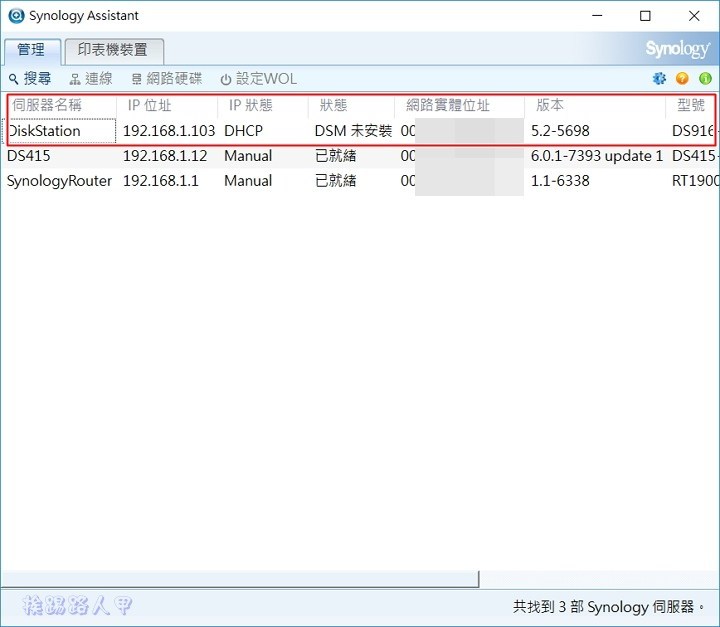Click the DS916 model cell
720x627 pixels.
click(x=694, y=131)
